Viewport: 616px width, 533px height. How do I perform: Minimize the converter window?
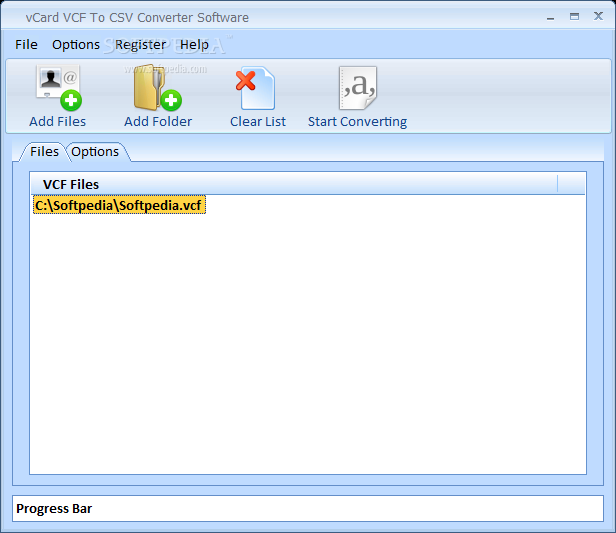click(550, 18)
